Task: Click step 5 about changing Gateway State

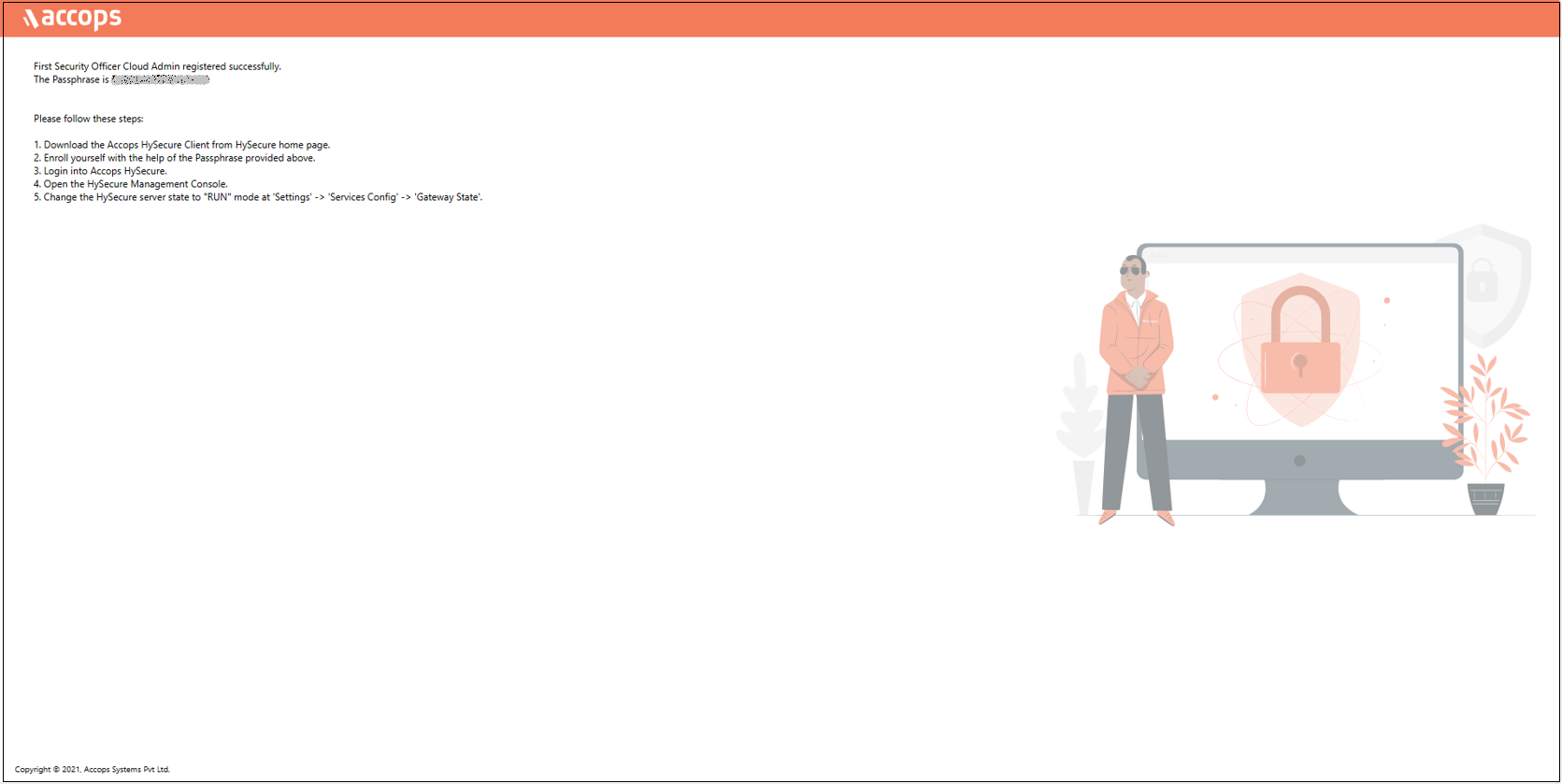Action: (258, 197)
